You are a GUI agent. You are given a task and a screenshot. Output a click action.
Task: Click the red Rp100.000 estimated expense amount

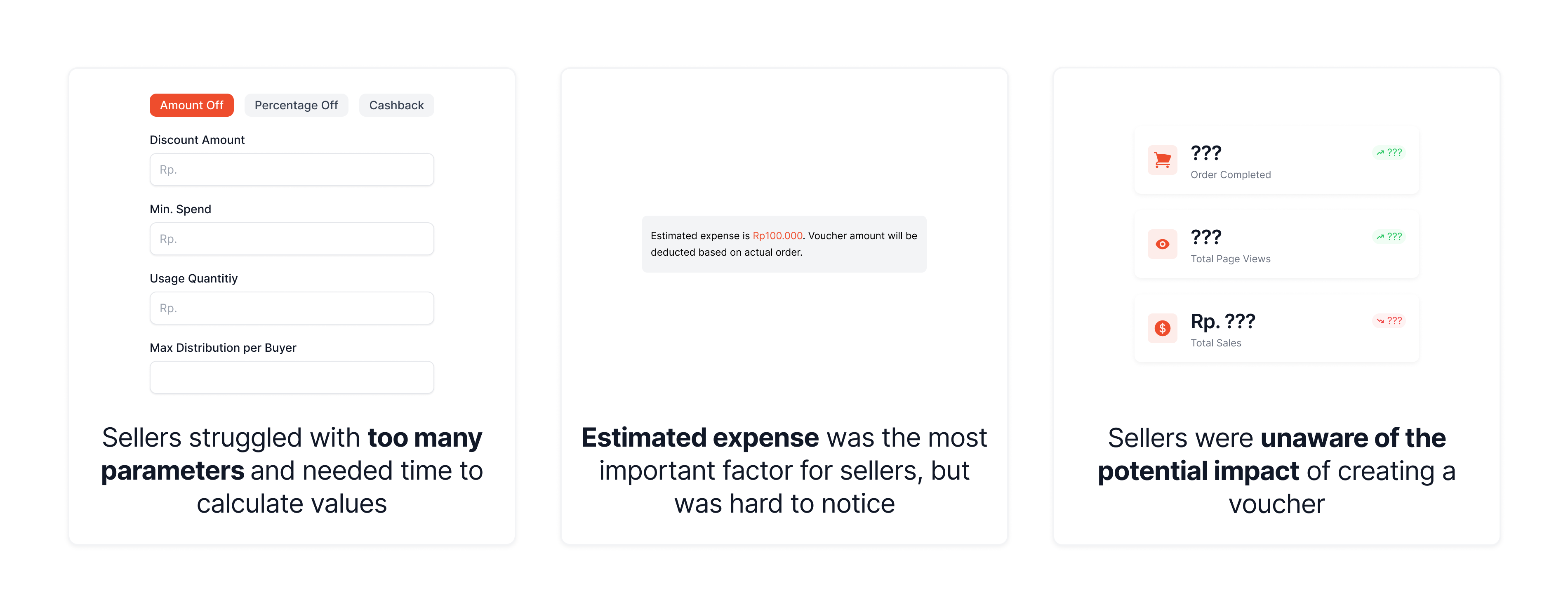(x=777, y=235)
